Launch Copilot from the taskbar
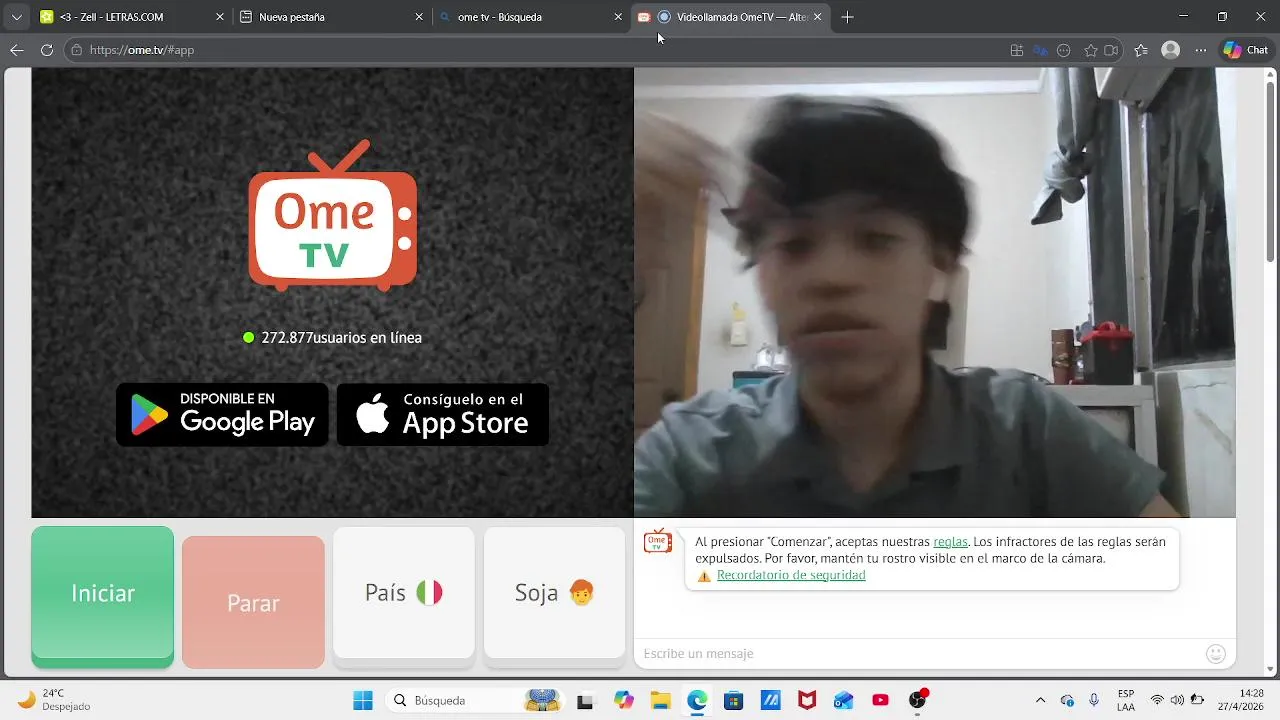 [x=624, y=700]
